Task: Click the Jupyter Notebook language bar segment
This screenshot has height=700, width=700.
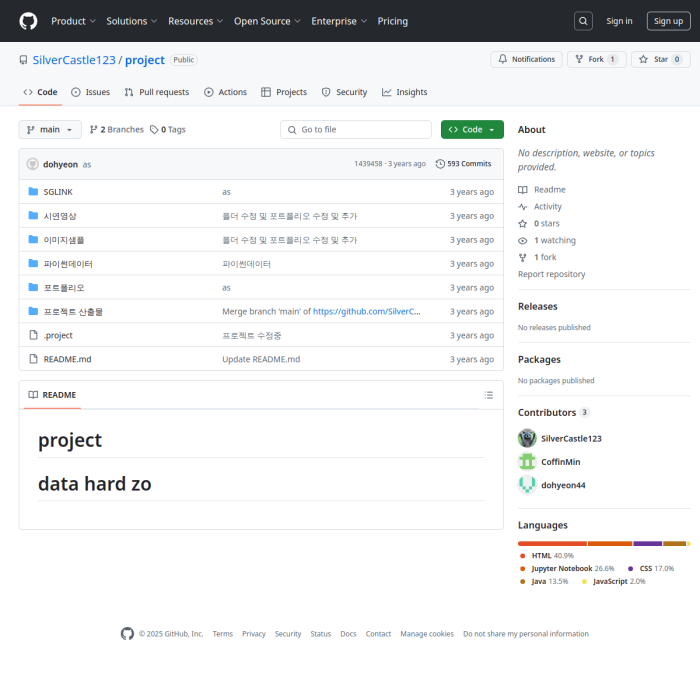Action: click(x=610, y=543)
